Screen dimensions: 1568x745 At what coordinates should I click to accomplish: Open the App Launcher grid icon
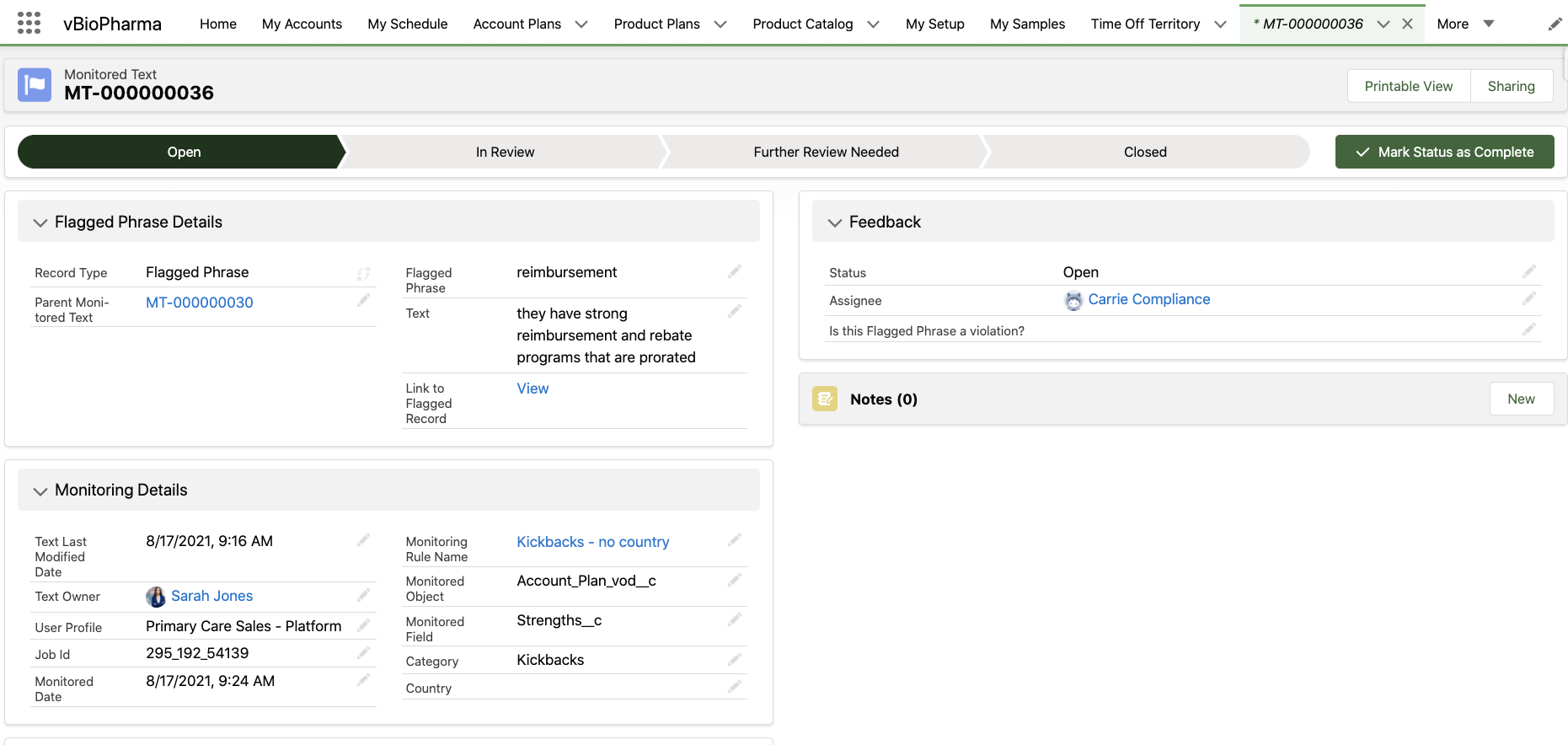[x=29, y=23]
